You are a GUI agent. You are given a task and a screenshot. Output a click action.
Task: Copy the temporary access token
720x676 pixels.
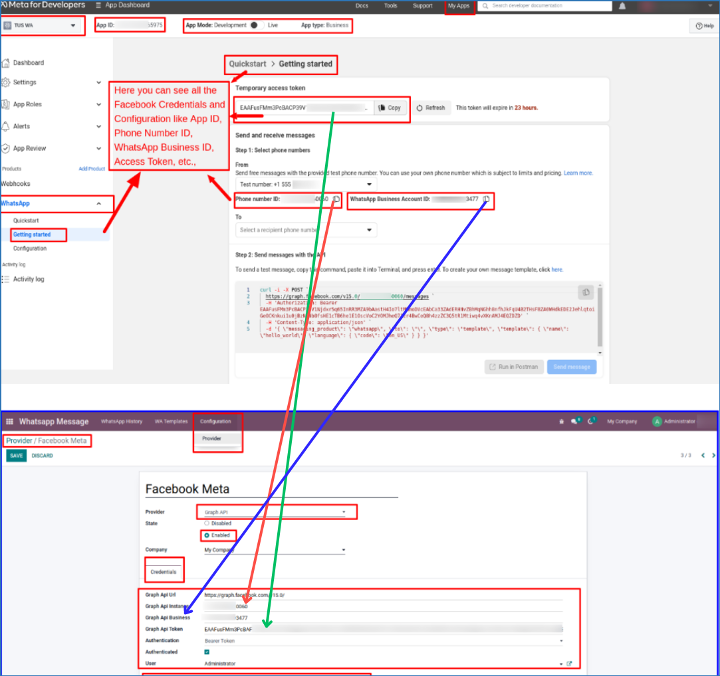coord(389,107)
